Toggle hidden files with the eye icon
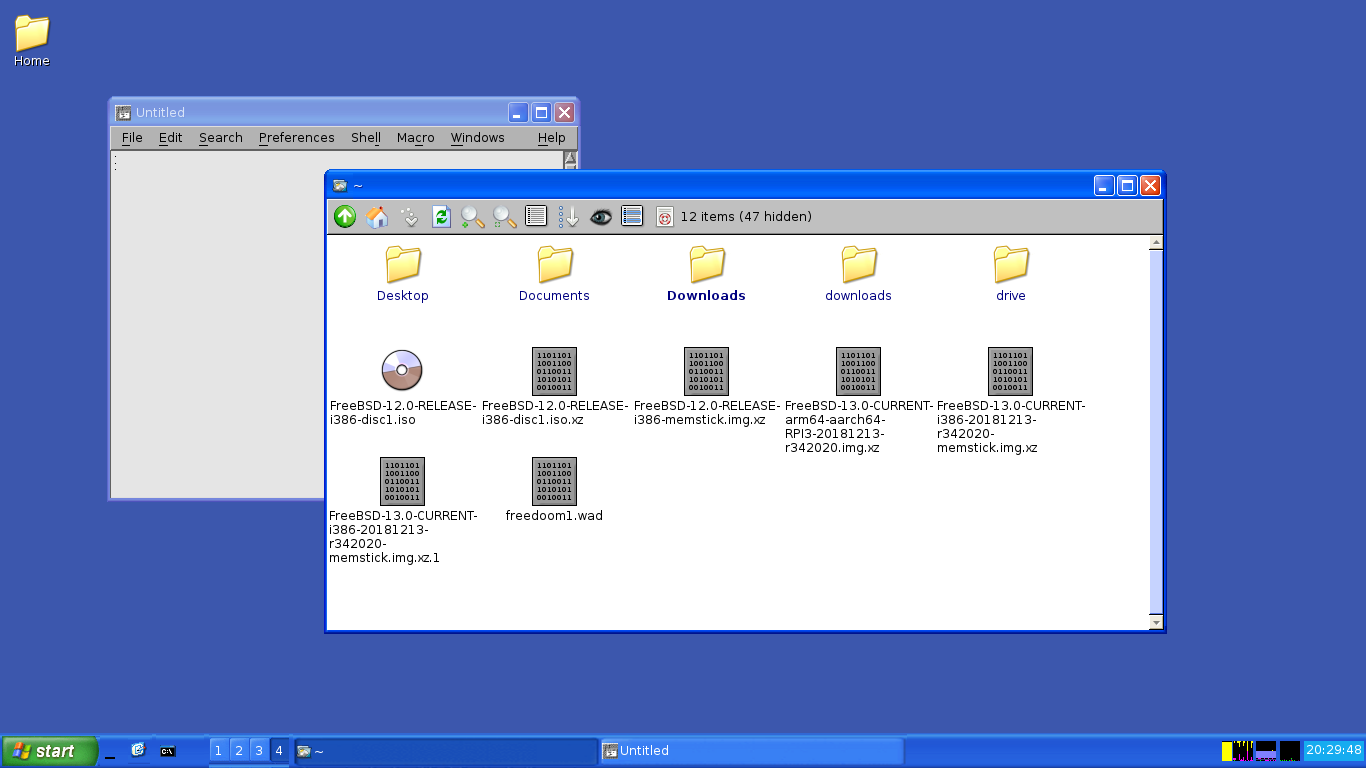1366x768 pixels. [x=600, y=216]
